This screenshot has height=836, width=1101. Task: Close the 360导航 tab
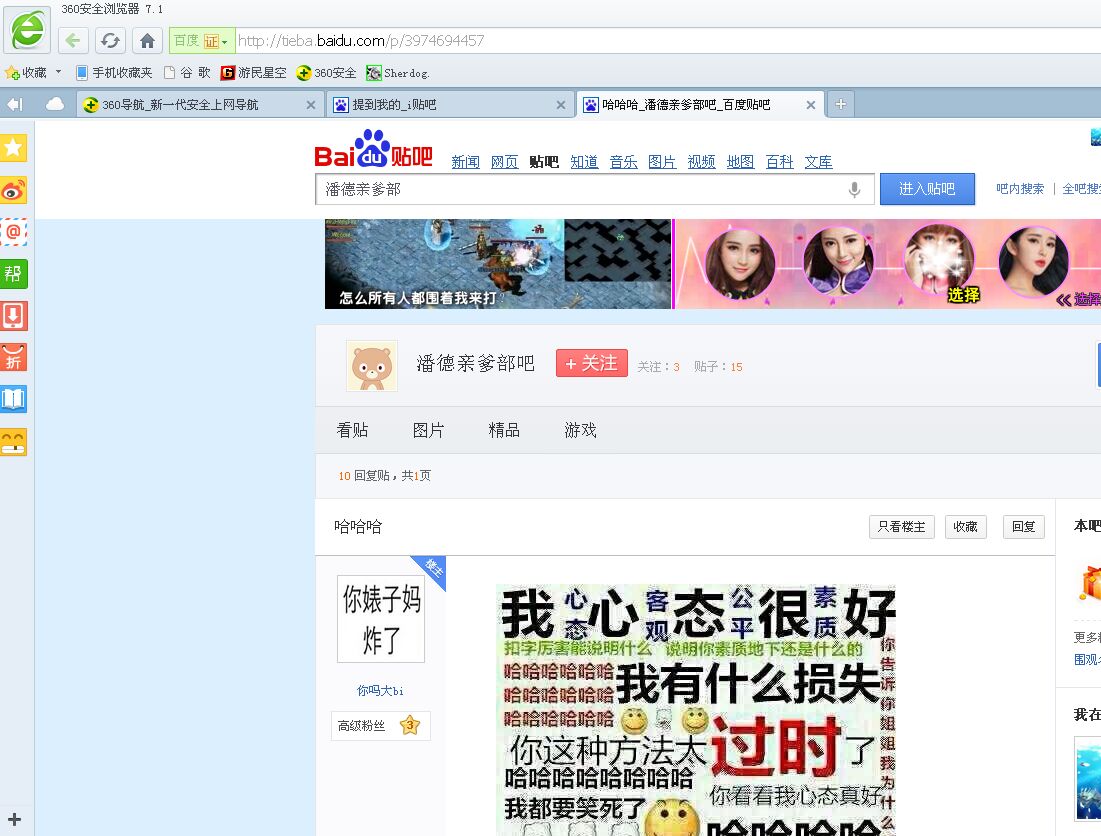pyautogui.click(x=310, y=105)
